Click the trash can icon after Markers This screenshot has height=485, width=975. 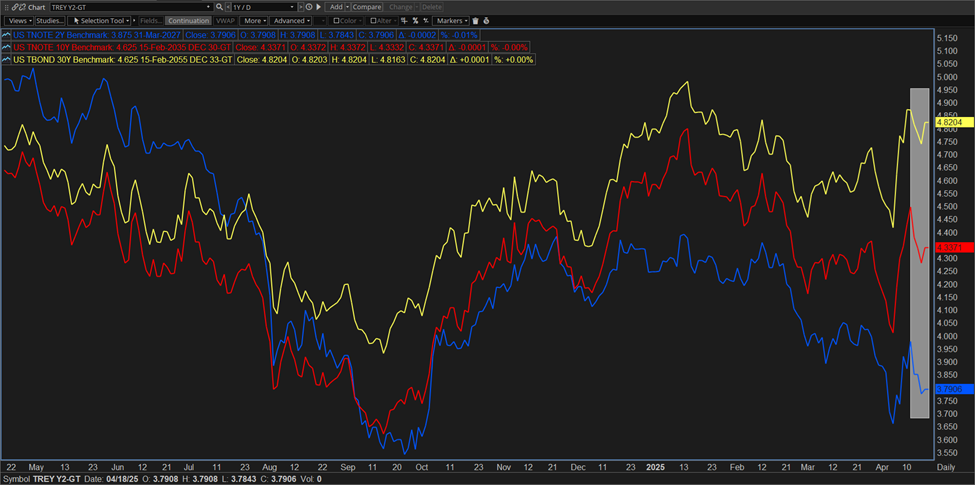click(474, 20)
